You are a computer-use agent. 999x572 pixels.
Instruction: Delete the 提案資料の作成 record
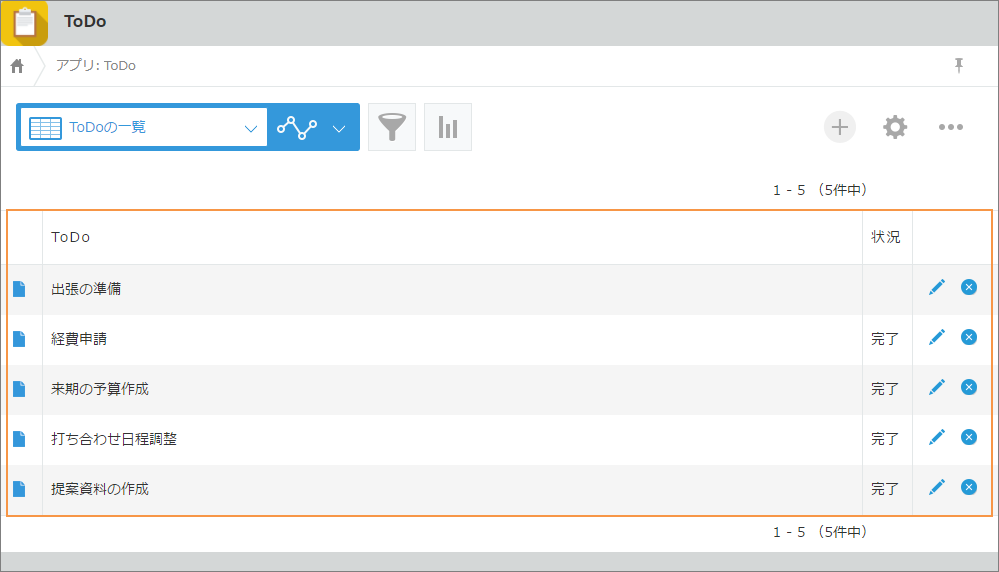tap(969, 488)
